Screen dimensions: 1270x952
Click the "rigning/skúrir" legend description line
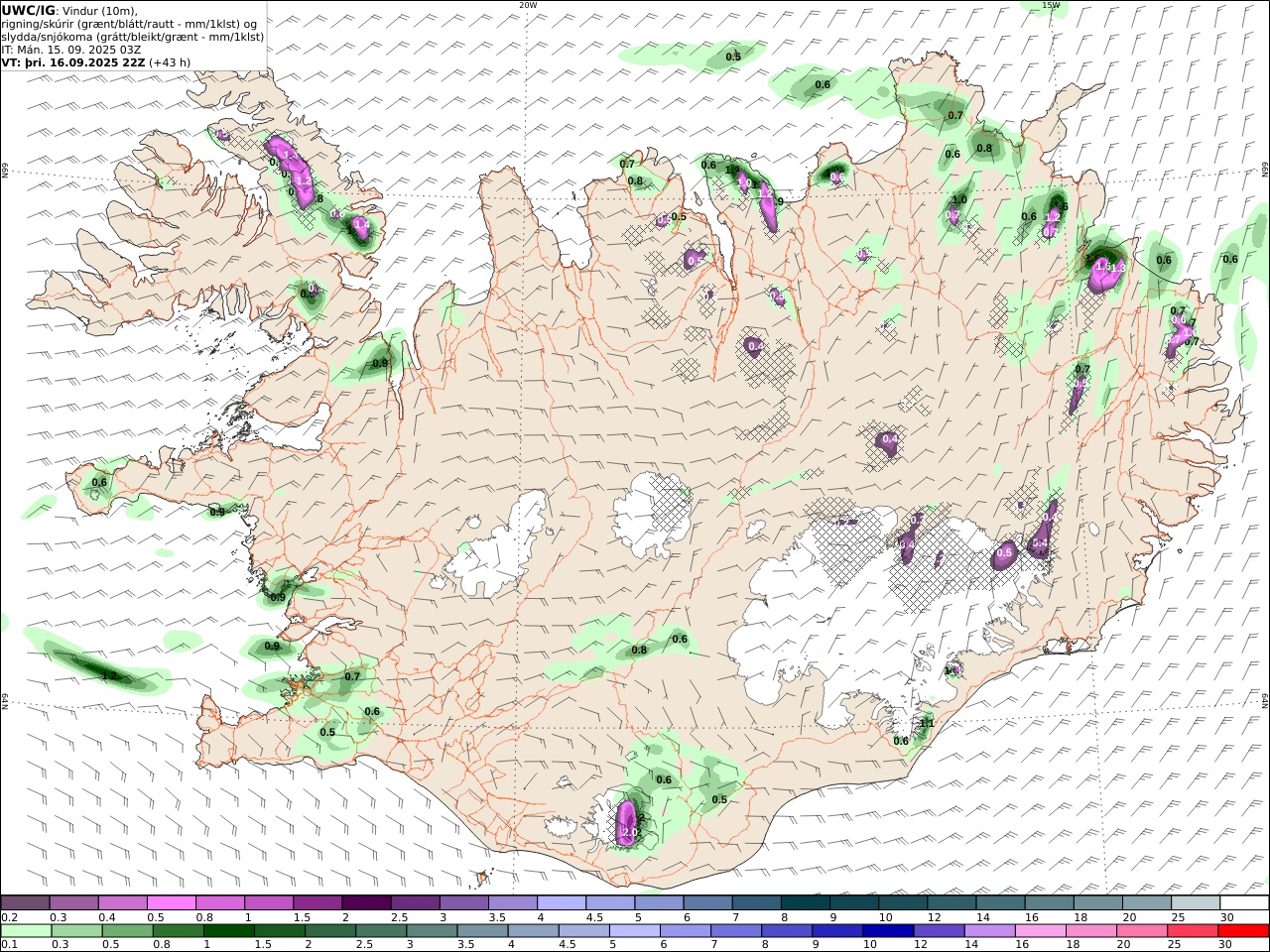(x=130, y=24)
